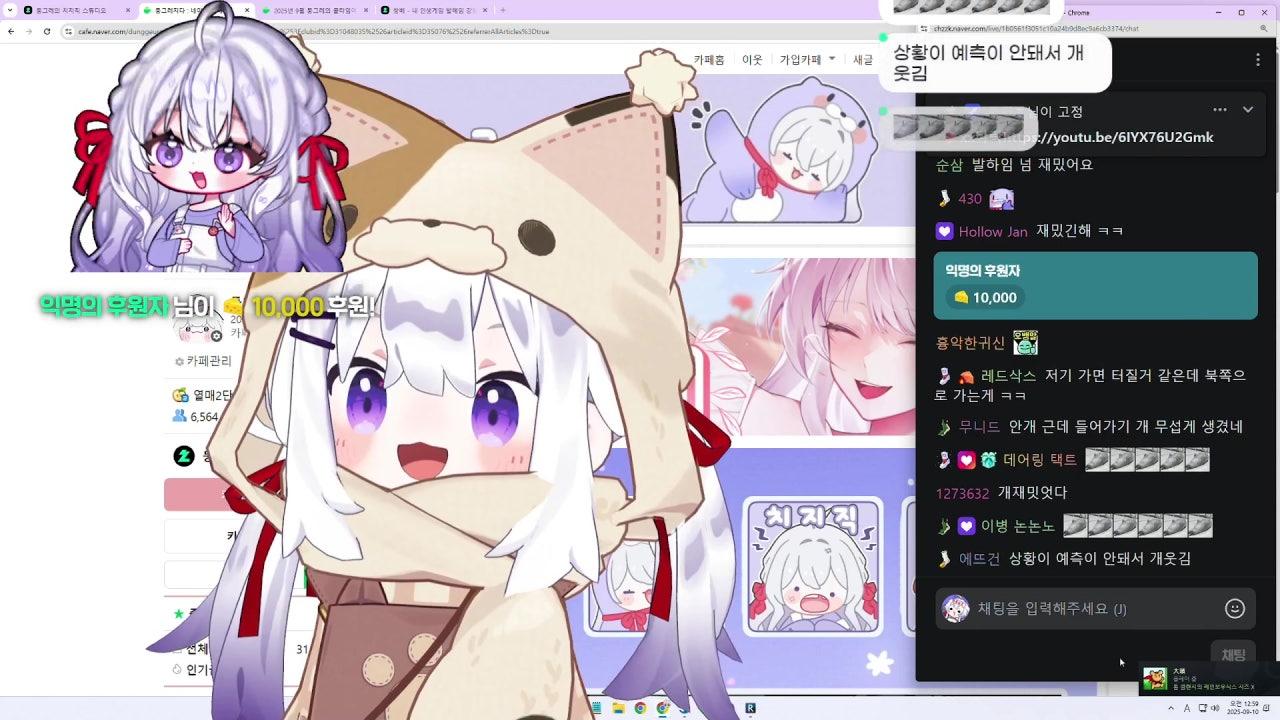1280x720 pixels.
Task: Click the username 흉악한귀신 in chat
Action: (x=970, y=343)
